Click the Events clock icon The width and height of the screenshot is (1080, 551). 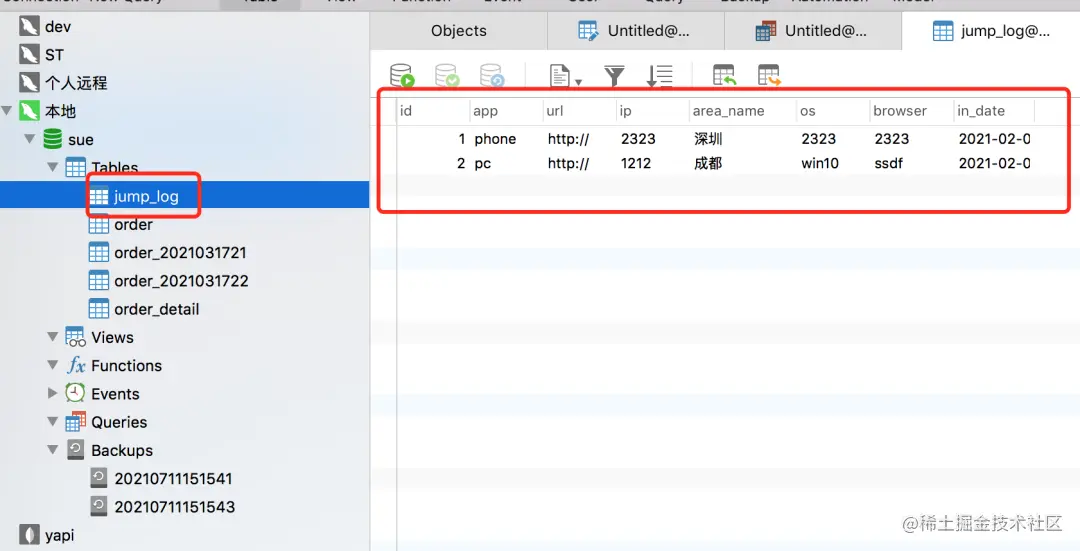pyautogui.click(x=75, y=393)
